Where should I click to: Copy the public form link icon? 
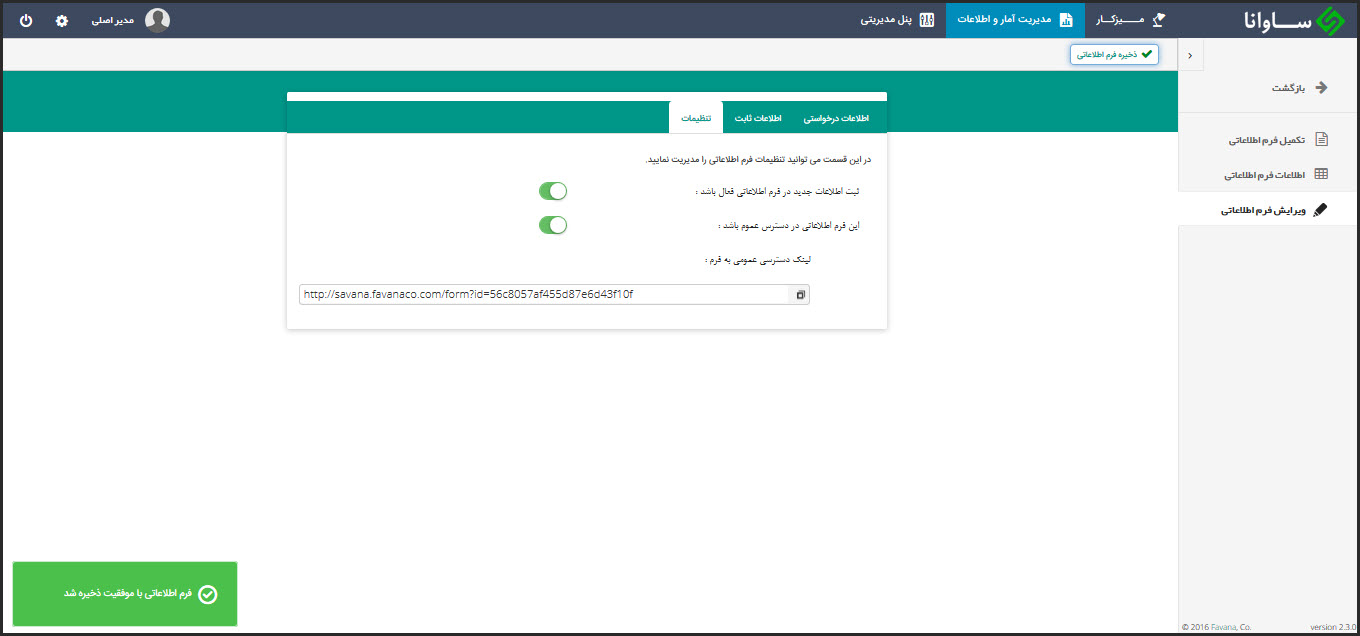pos(800,295)
